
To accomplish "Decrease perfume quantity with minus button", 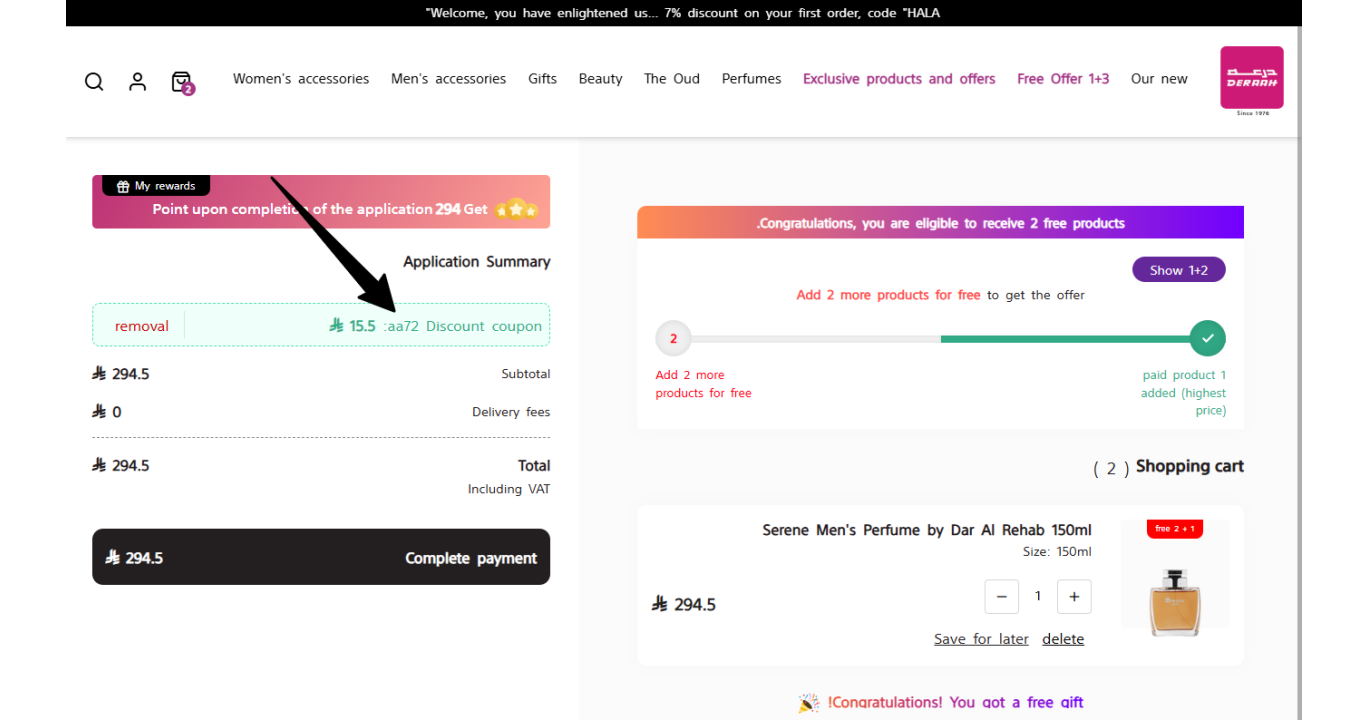I will 1001,596.
